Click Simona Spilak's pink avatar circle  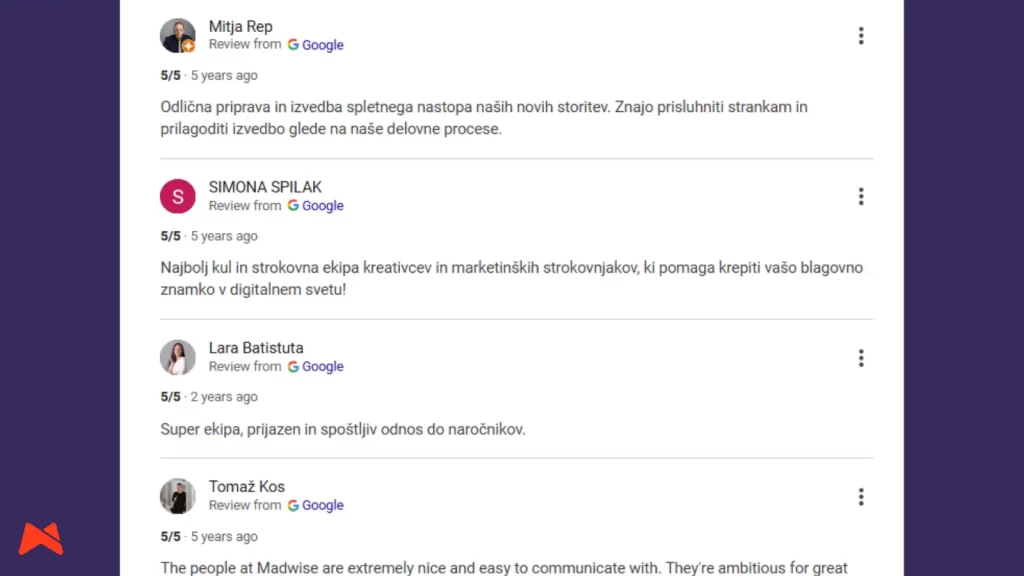(x=178, y=196)
